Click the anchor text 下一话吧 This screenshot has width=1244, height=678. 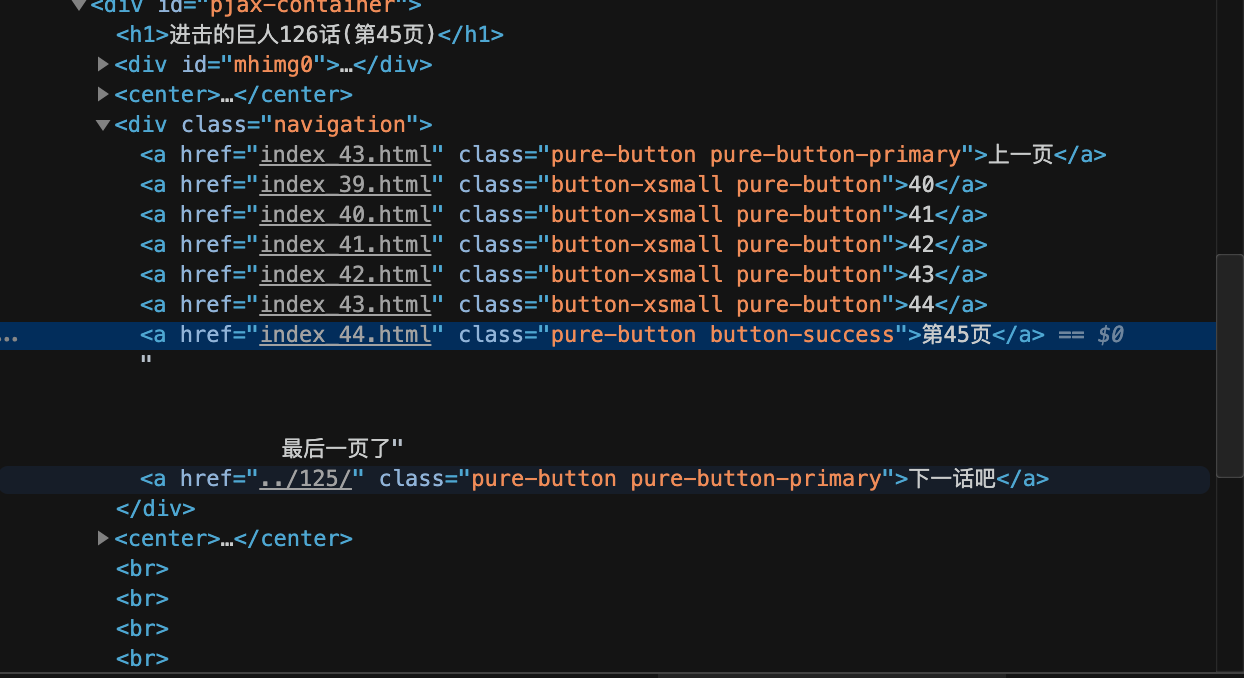click(x=952, y=479)
